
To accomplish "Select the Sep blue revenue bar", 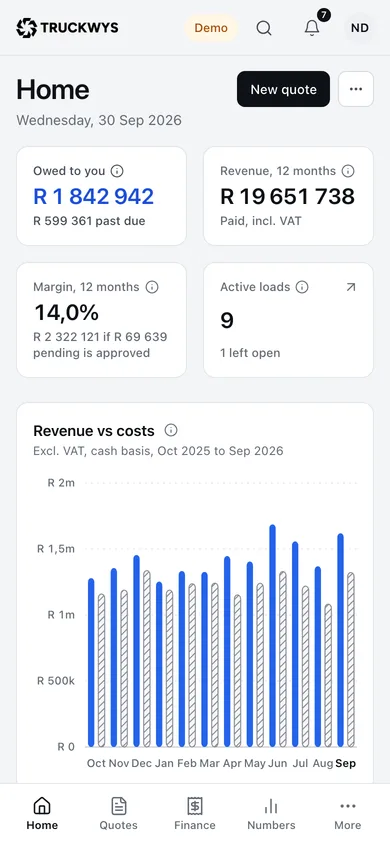I will (x=341, y=640).
